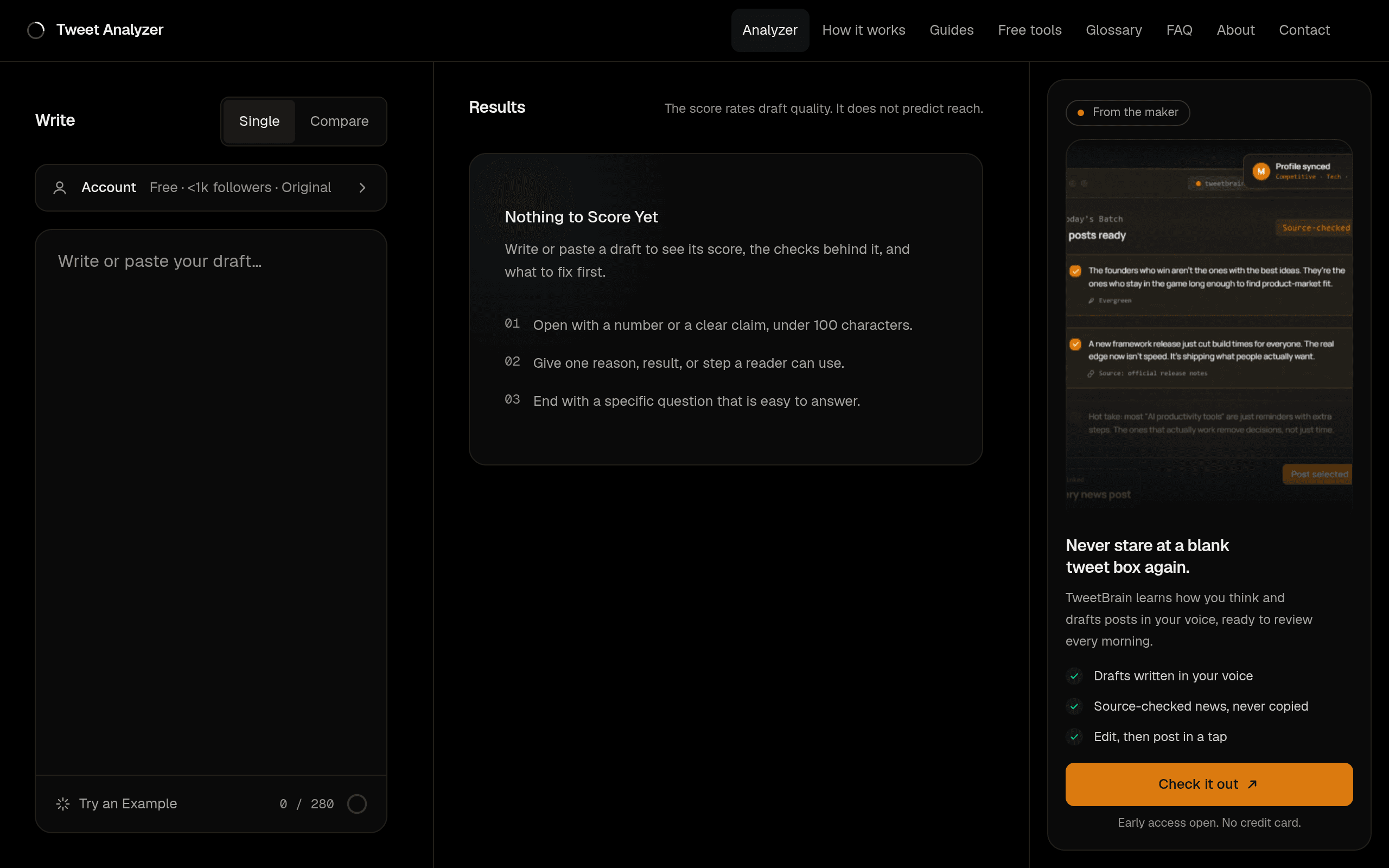Screen dimensions: 1389x868
Task: Open the Analyzer nav tab
Action: click(x=770, y=30)
